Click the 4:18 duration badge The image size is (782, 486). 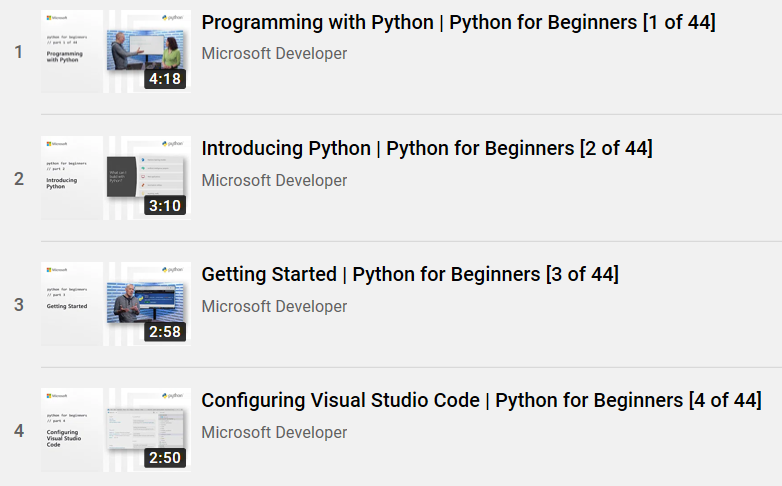[165, 79]
